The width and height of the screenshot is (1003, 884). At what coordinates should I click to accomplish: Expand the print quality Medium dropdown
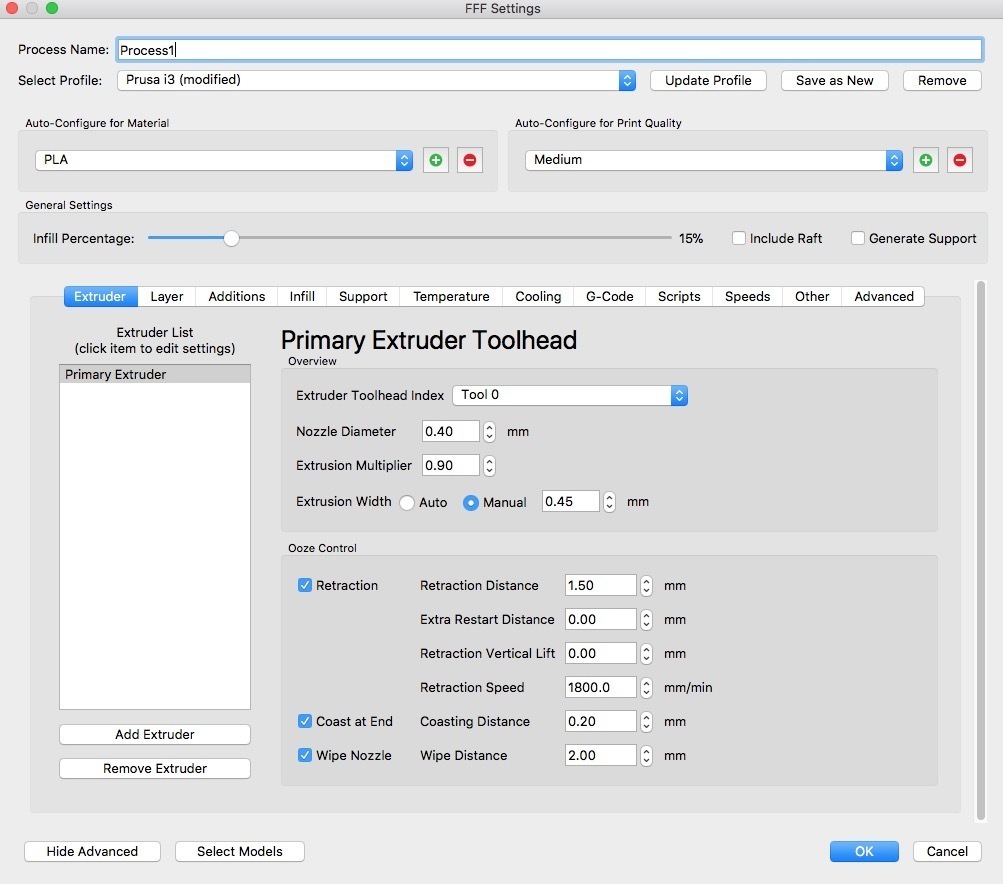click(714, 160)
